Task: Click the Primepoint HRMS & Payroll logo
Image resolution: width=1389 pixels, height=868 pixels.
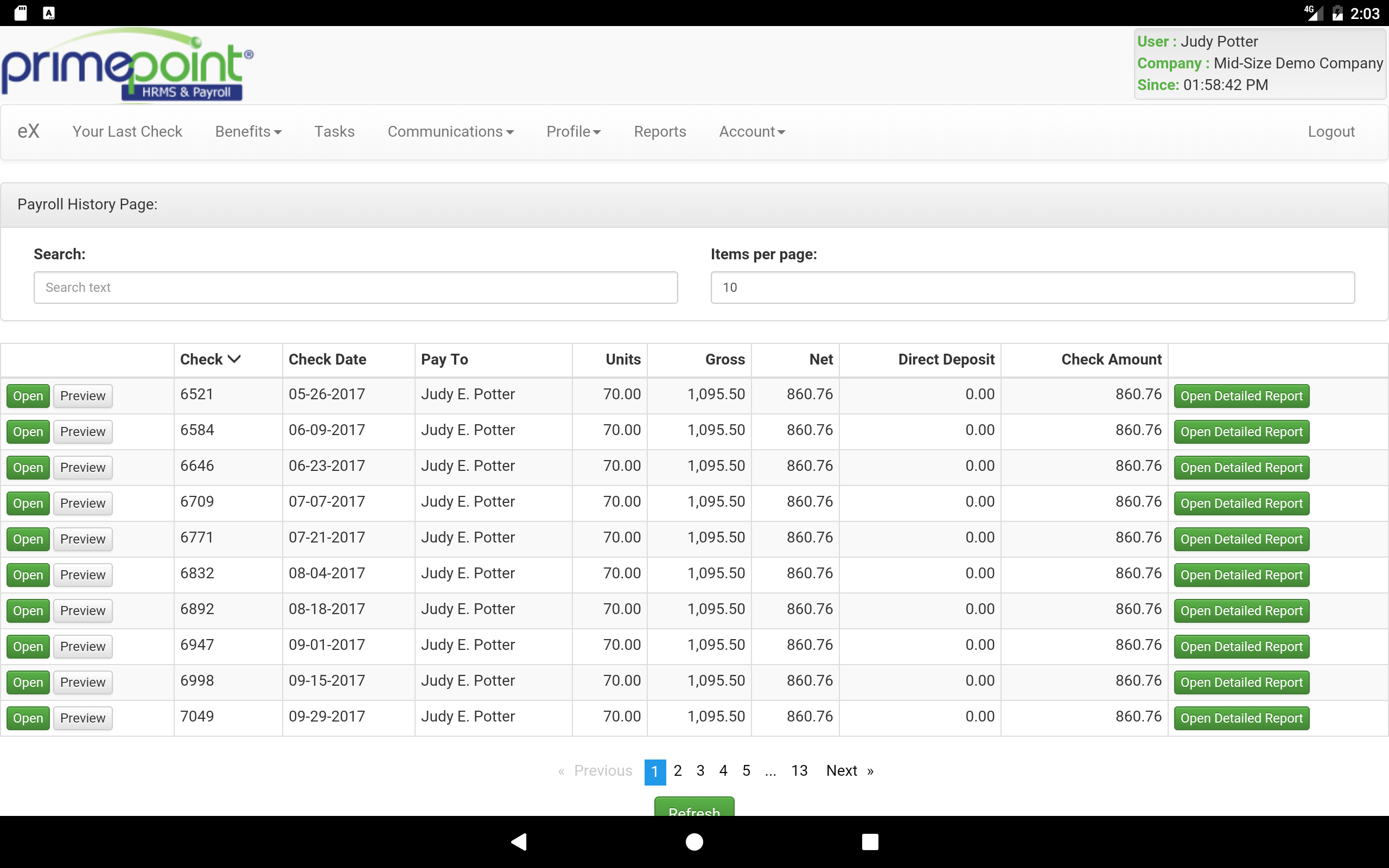Action: coord(128,65)
